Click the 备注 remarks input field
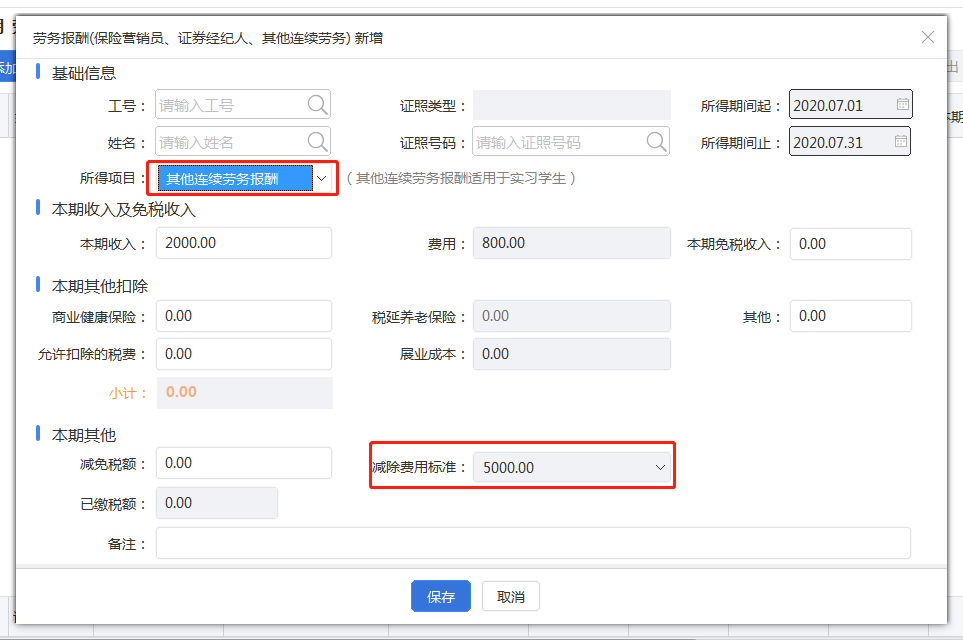 tap(533, 544)
